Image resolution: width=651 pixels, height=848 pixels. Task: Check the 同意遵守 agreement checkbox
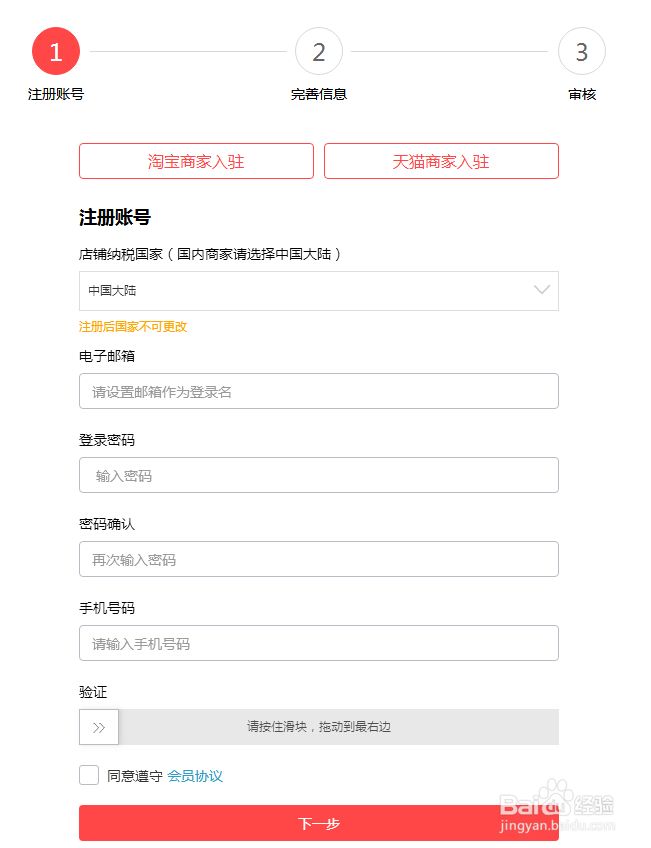pyautogui.click(x=89, y=775)
